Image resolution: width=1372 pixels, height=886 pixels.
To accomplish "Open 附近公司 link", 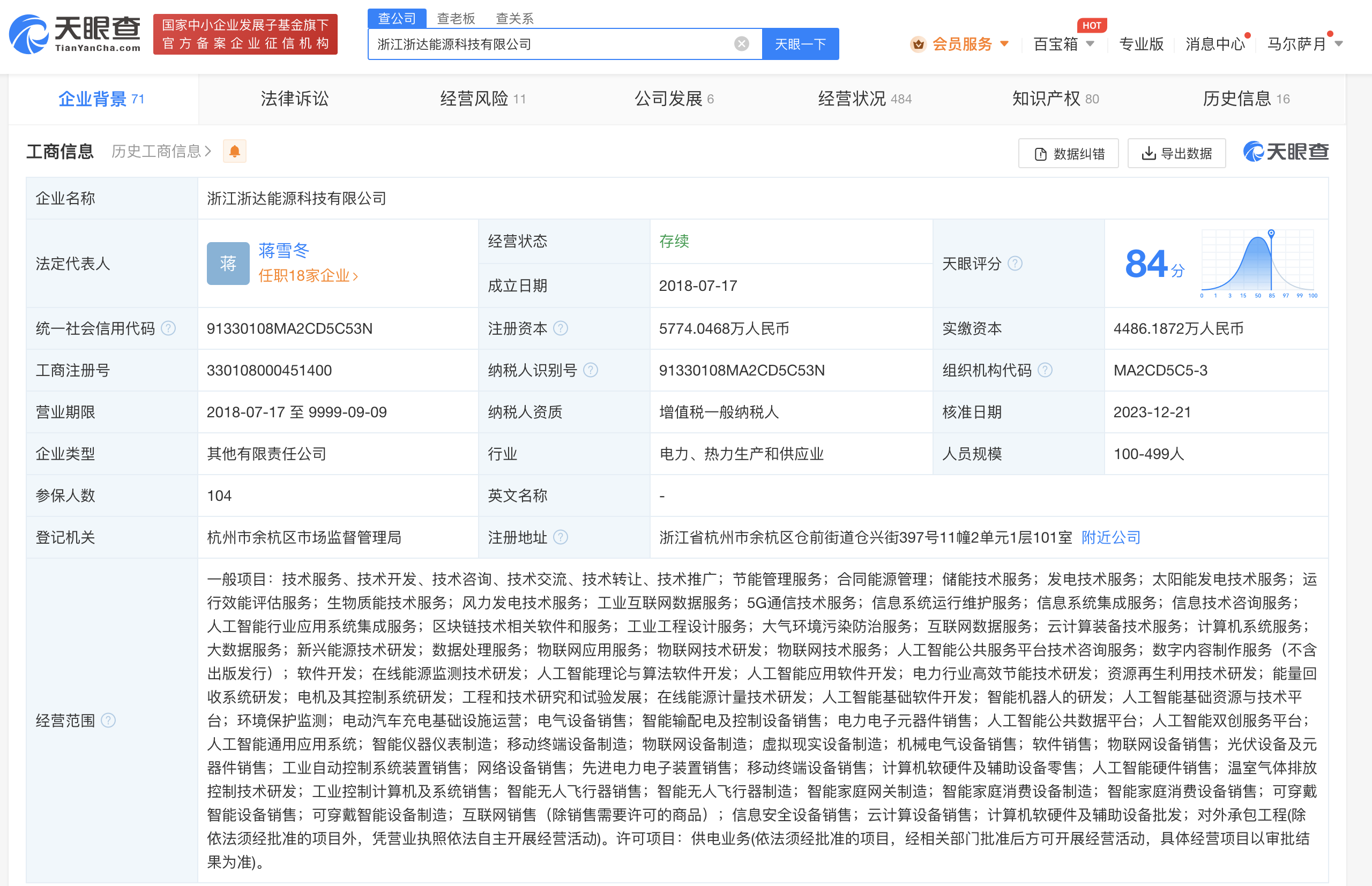I will pyautogui.click(x=1110, y=537).
